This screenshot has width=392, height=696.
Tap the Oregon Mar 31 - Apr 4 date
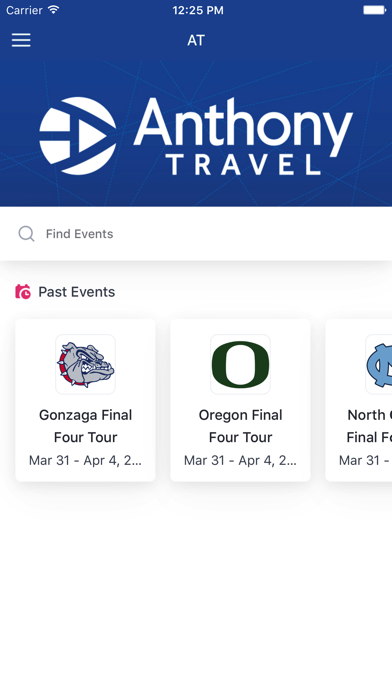[240, 460]
